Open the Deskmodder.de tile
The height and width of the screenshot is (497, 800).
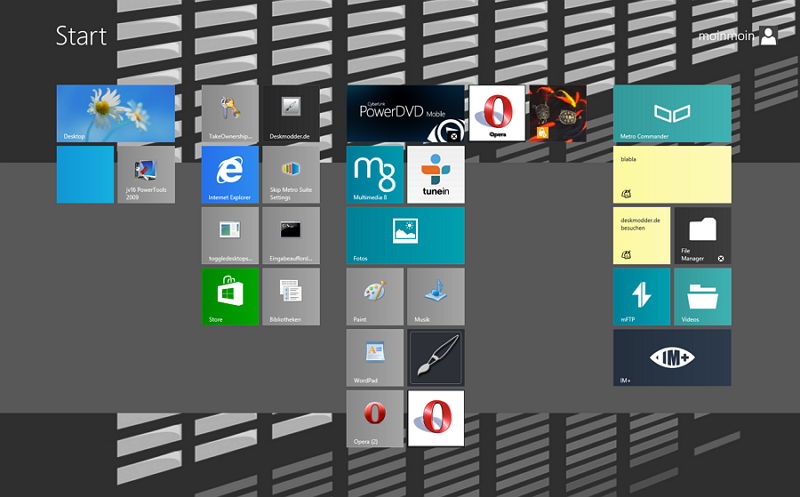point(291,113)
